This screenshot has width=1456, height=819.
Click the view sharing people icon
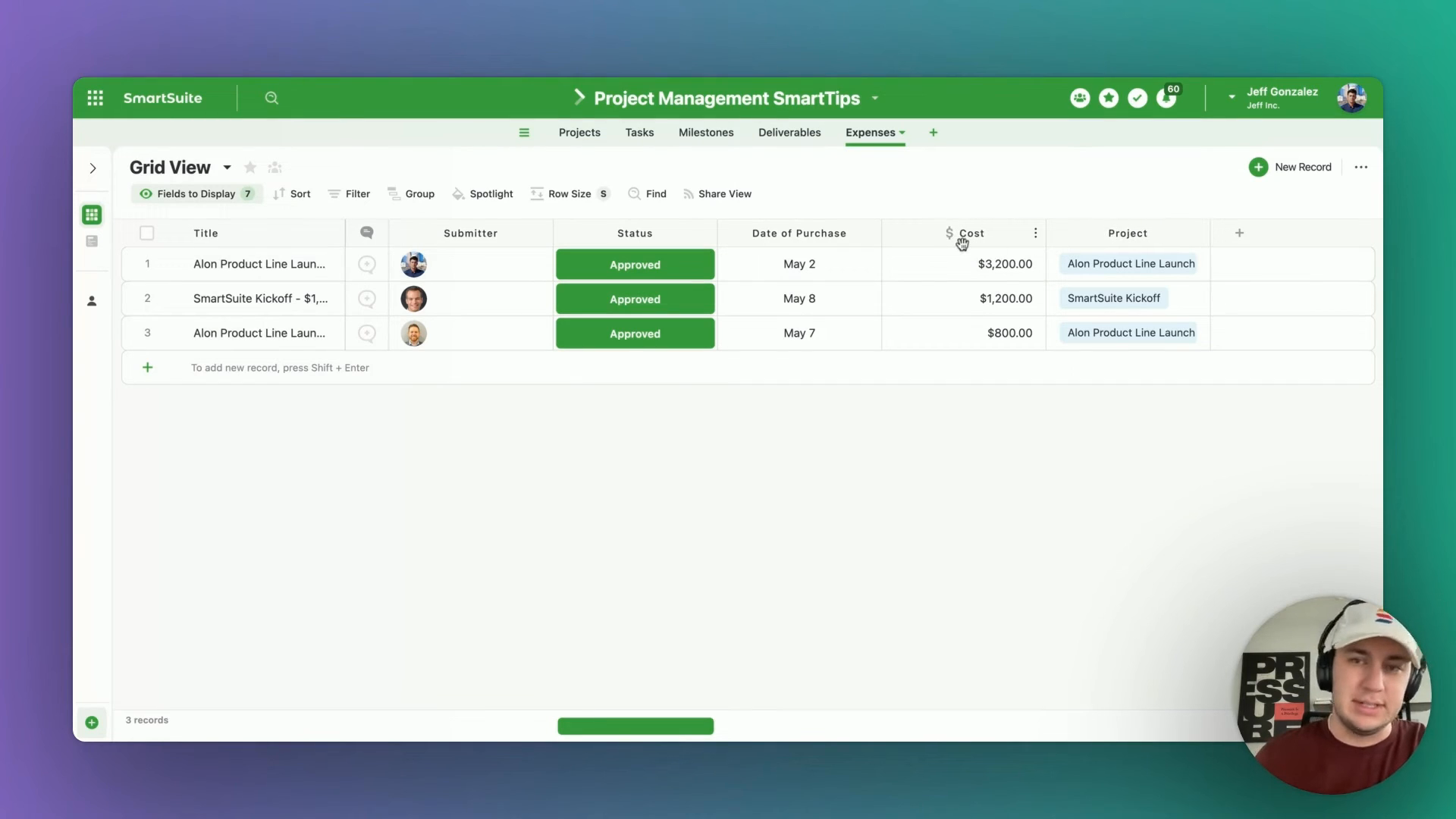click(275, 168)
